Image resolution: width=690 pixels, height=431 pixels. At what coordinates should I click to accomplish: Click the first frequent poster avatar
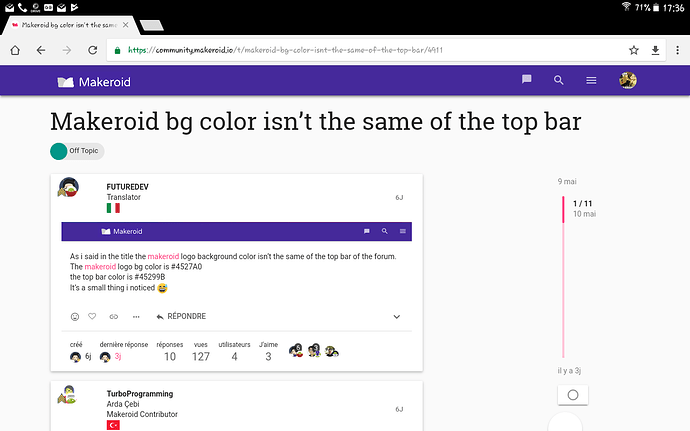(296, 350)
